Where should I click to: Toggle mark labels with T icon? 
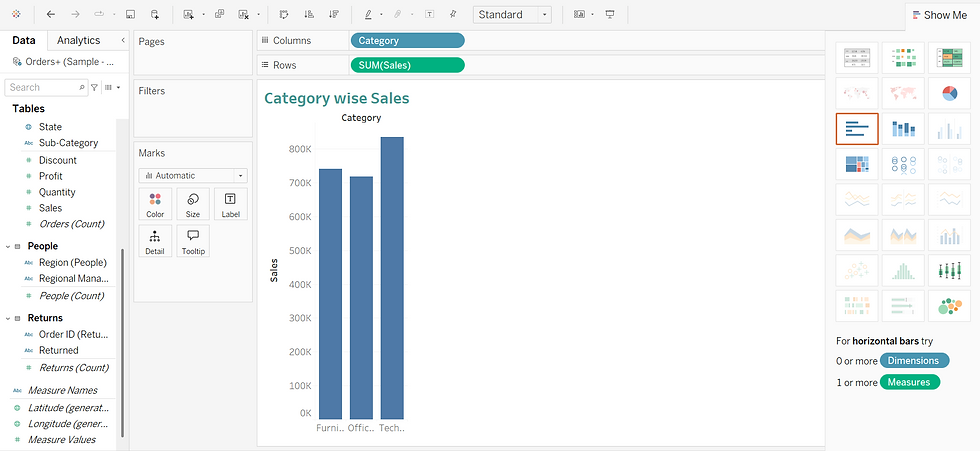tap(429, 14)
